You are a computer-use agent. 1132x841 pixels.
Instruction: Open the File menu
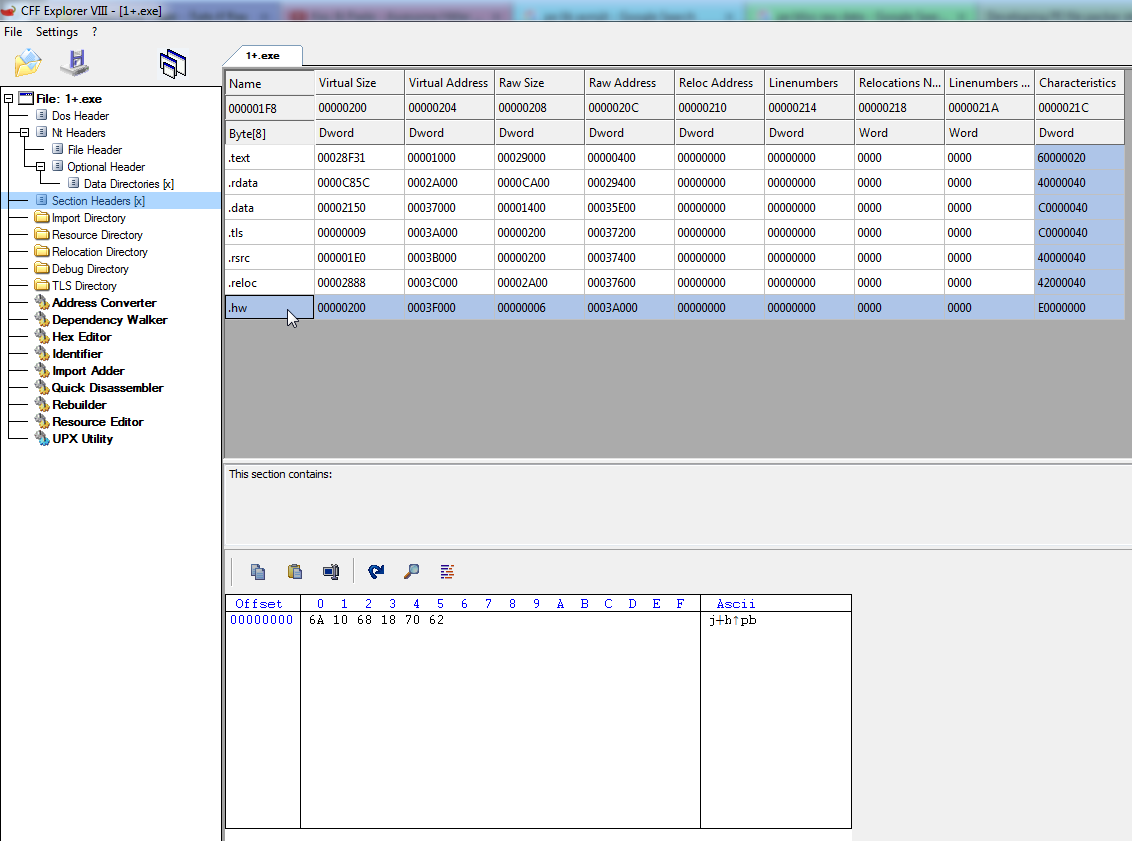coord(13,32)
